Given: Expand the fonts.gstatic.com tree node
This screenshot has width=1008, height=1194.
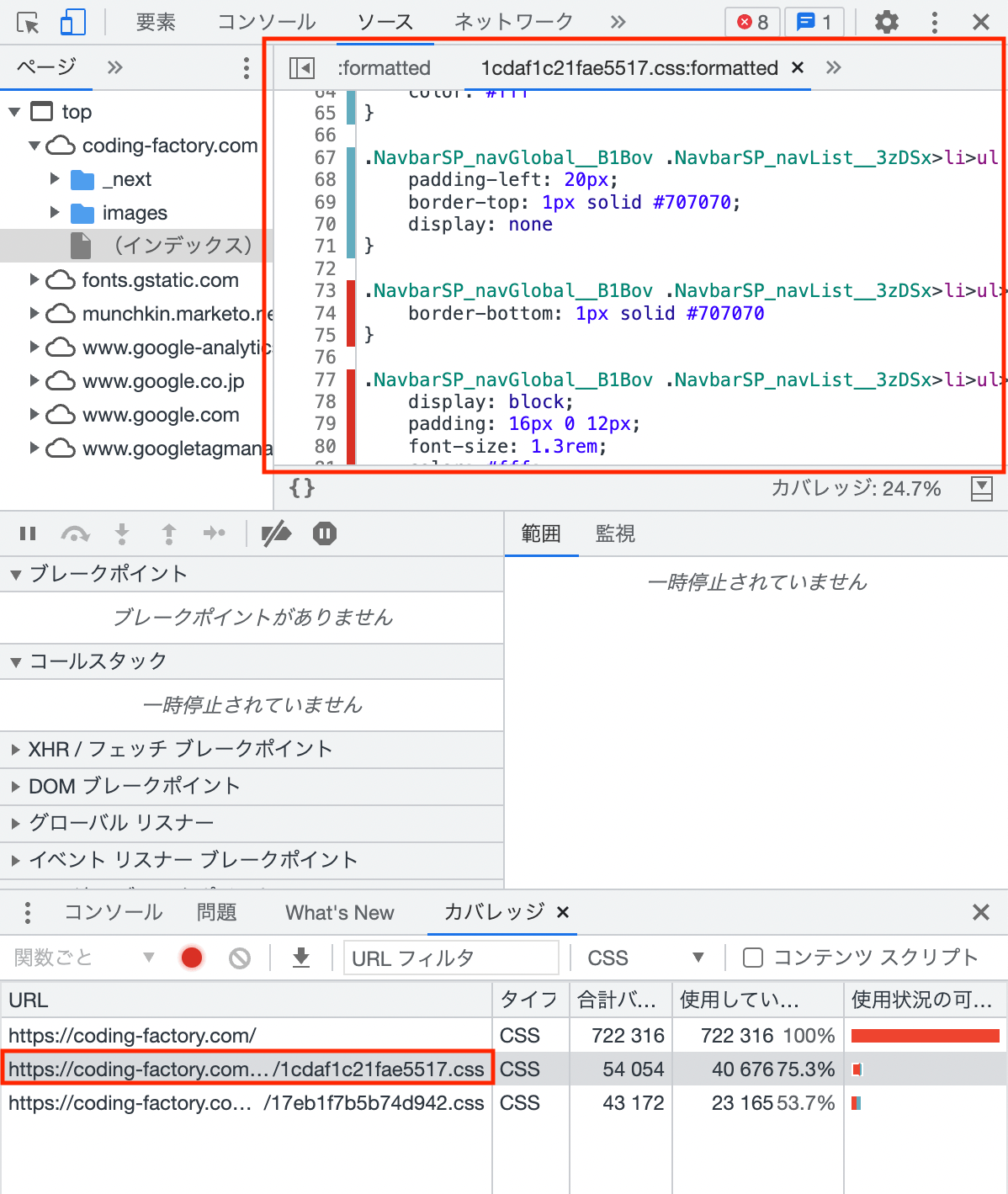Looking at the screenshot, I should point(34,280).
